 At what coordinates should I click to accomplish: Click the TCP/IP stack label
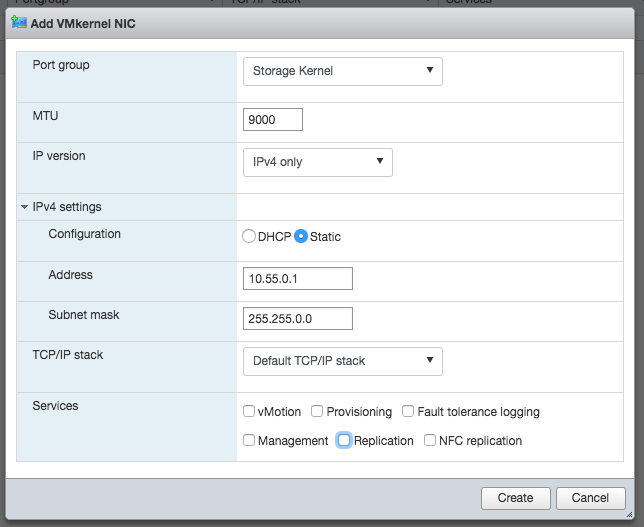[68, 355]
